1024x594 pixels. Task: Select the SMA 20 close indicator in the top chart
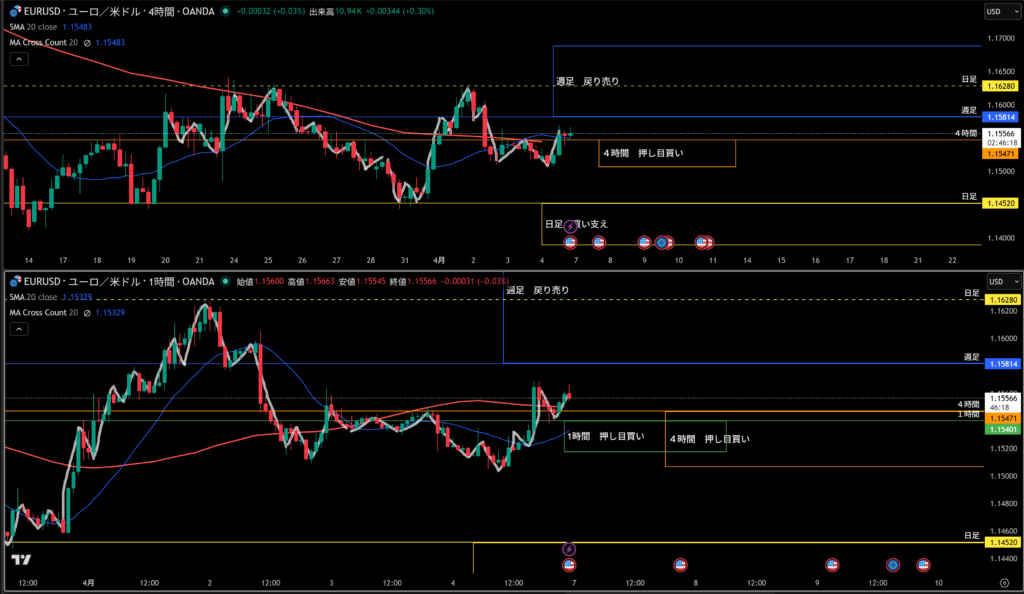click(x=32, y=27)
